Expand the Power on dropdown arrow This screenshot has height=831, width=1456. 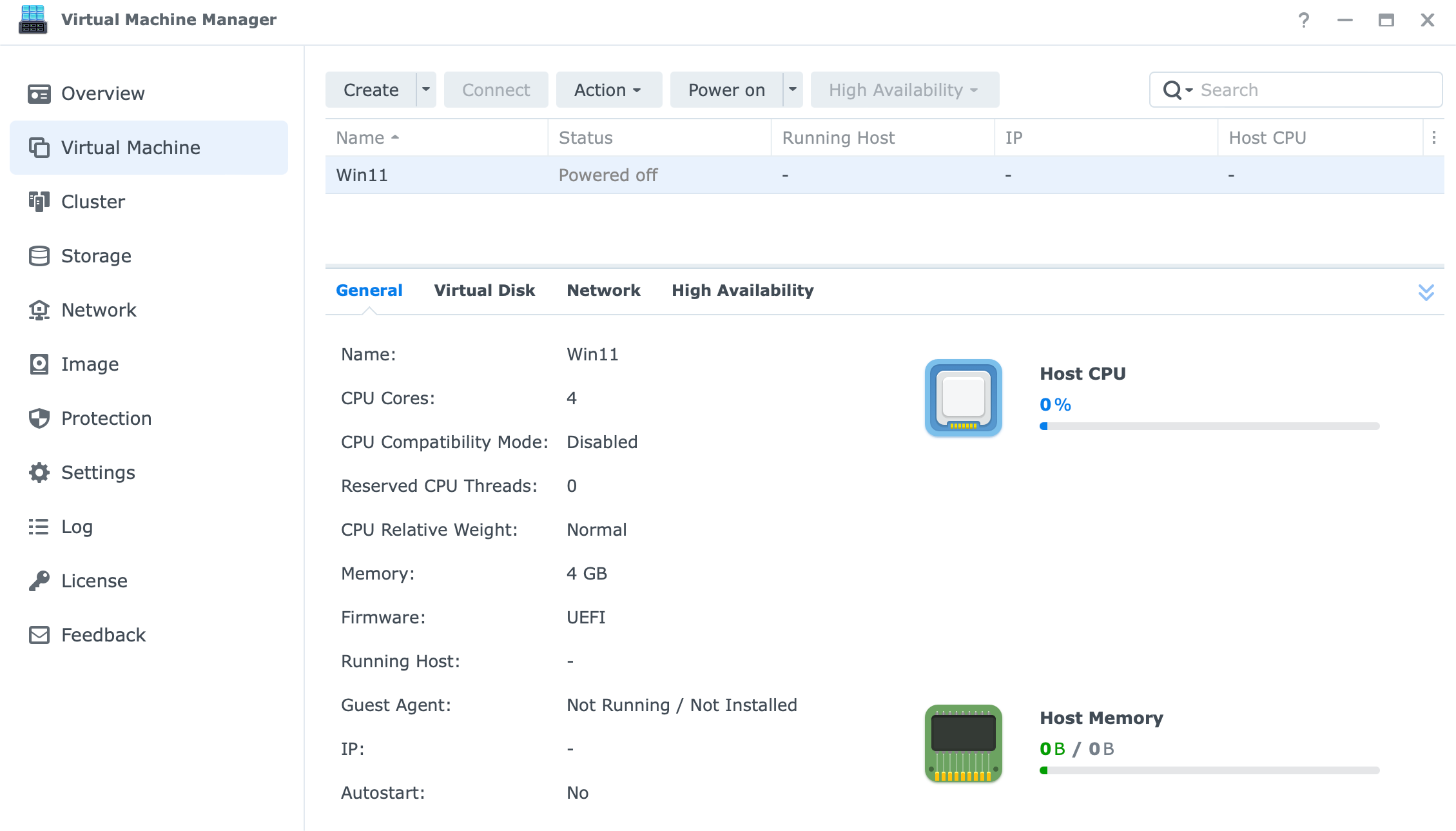(793, 90)
